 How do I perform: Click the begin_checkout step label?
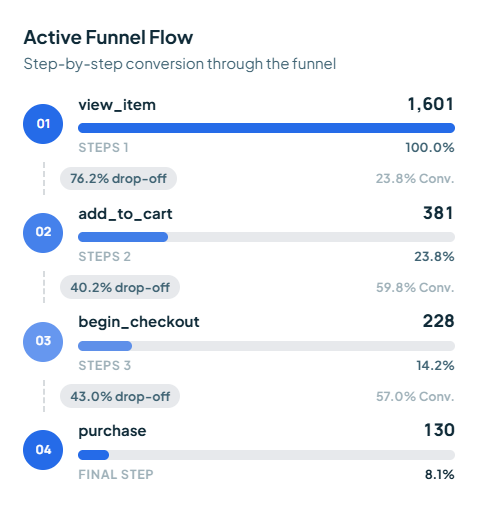point(139,322)
